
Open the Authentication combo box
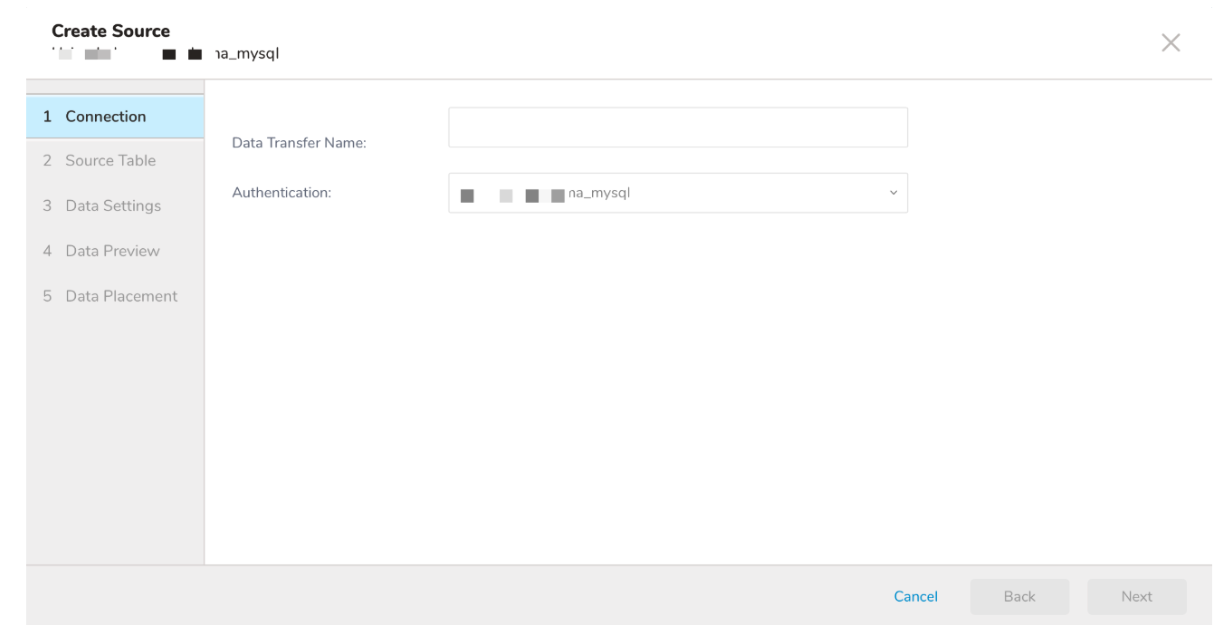point(677,193)
